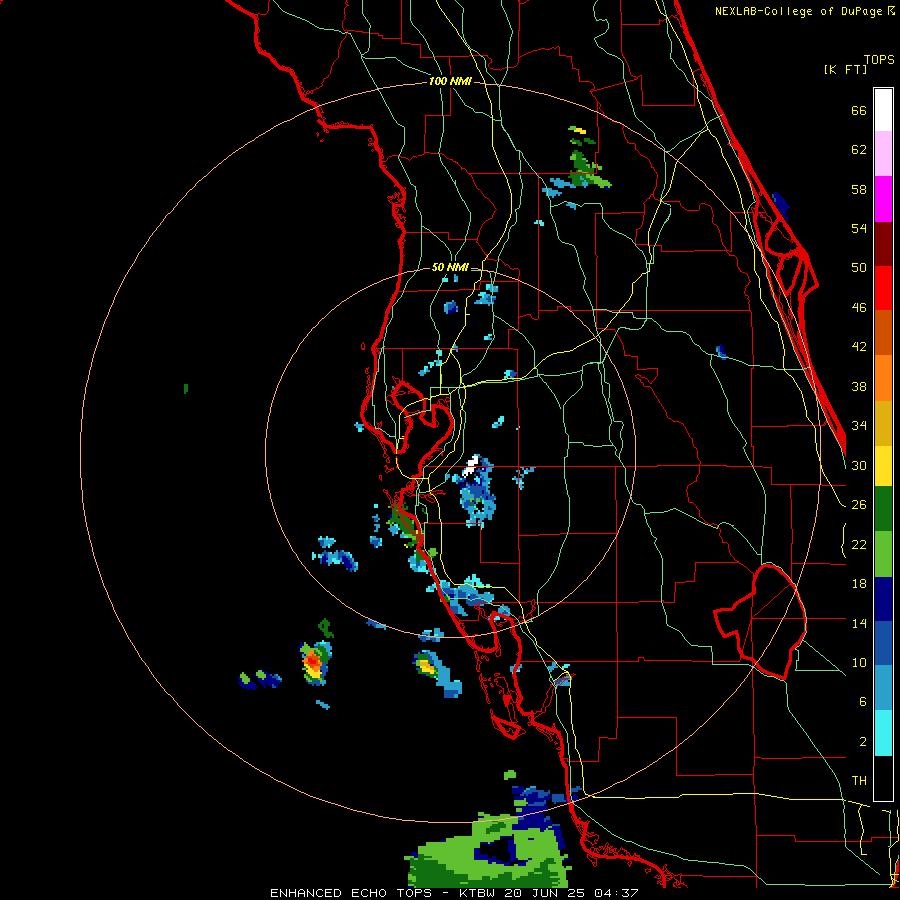Image resolution: width=900 pixels, height=900 pixels.
Task: Pick the magenta legend swatch
Action: pos(883,199)
